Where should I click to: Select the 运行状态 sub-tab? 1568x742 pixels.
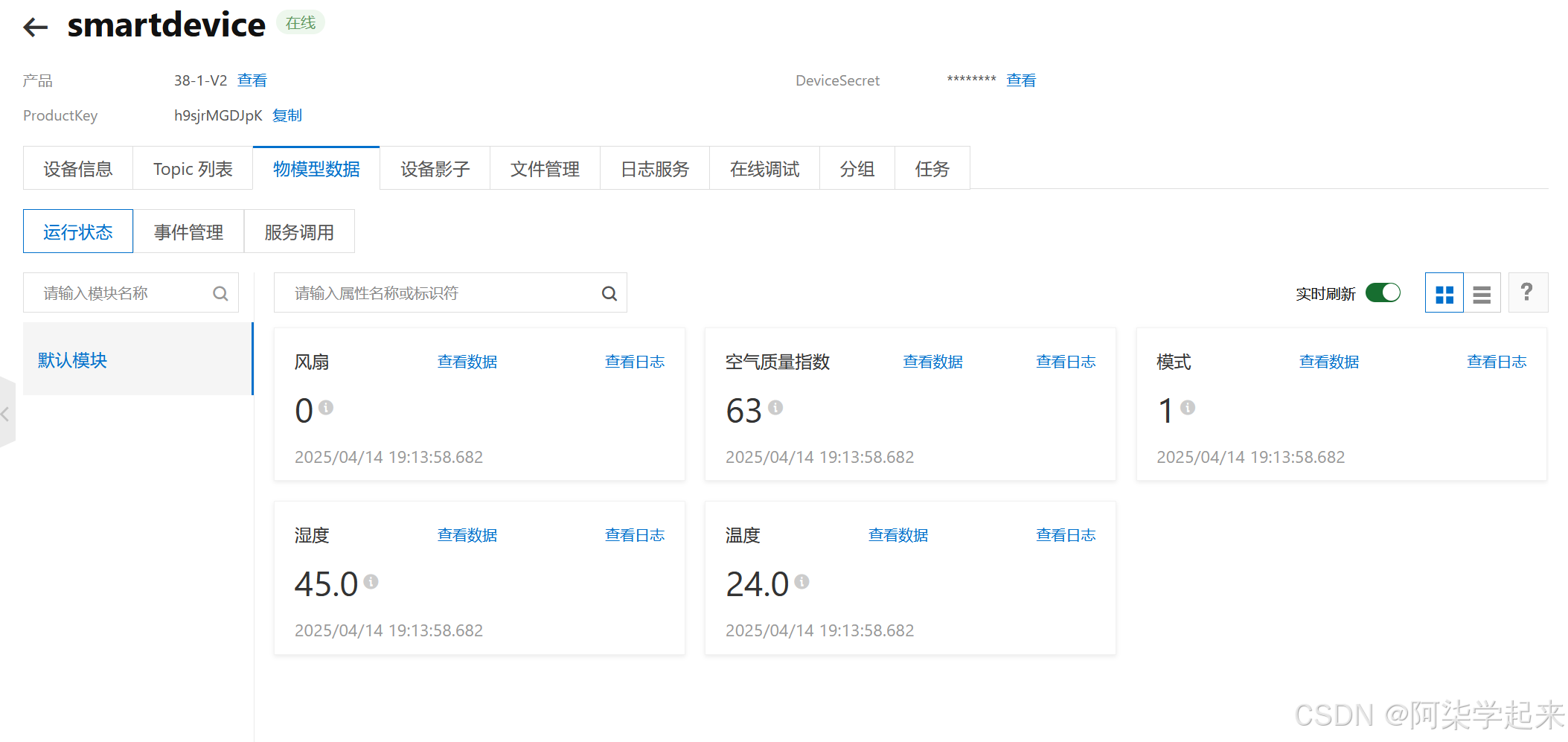pyautogui.click(x=78, y=231)
